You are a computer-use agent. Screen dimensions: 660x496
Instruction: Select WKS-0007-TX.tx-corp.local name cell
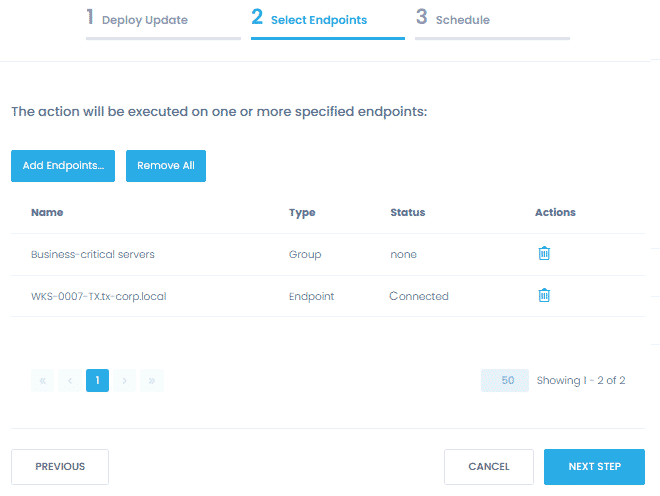pos(98,296)
